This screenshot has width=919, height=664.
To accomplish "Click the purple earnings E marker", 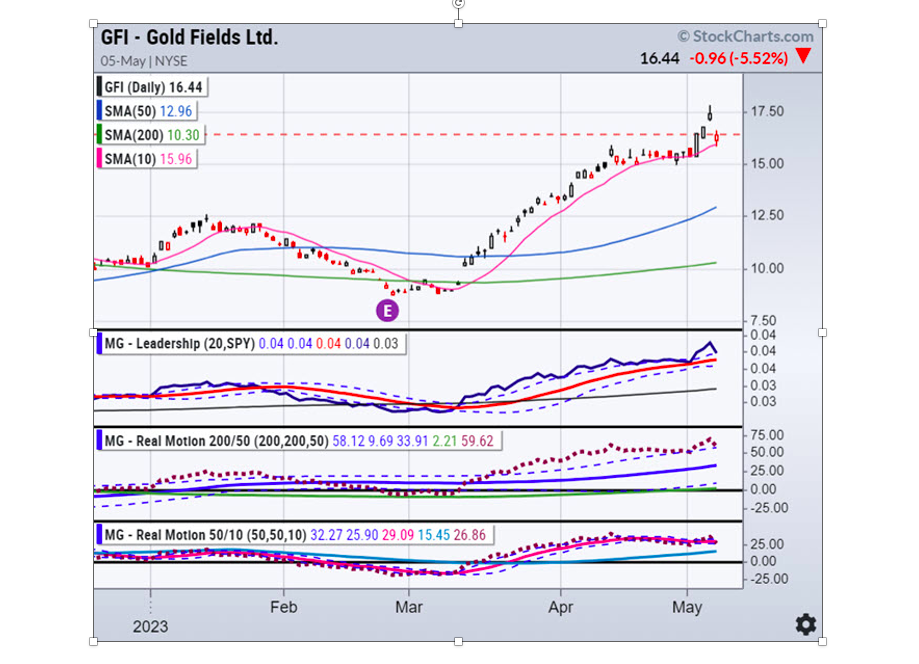I will (x=387, y=311).
